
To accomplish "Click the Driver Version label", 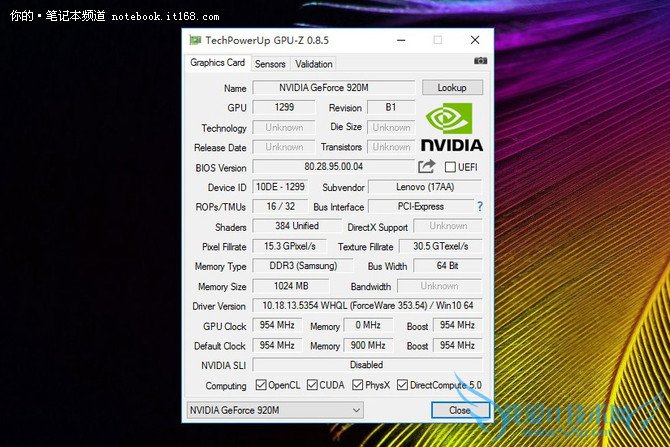I will (x=219, y=306).
